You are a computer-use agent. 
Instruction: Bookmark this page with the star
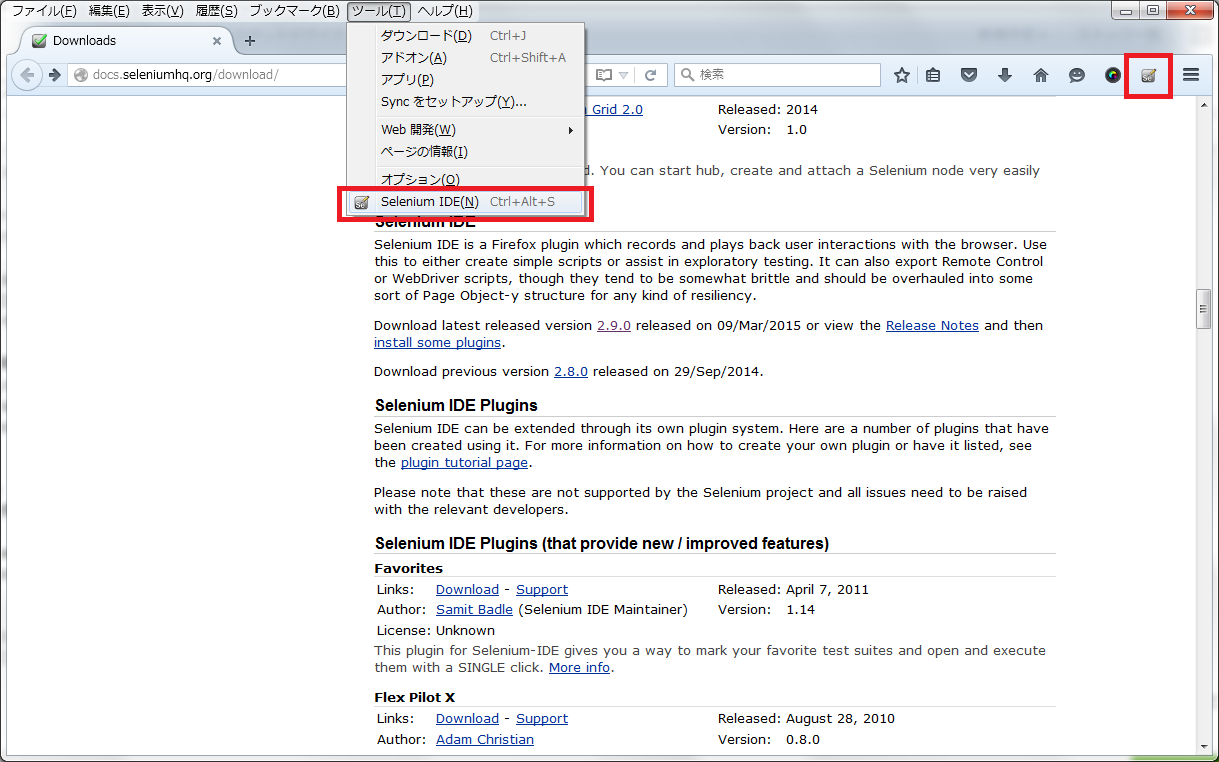(901, 75)
